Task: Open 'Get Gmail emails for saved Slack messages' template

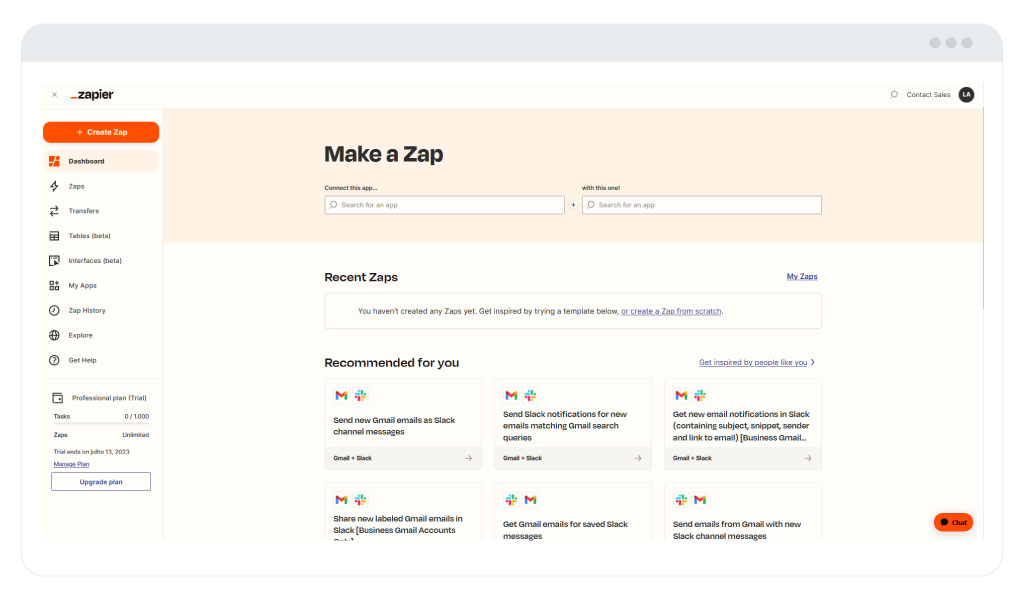Action: (x=573, y=513)
